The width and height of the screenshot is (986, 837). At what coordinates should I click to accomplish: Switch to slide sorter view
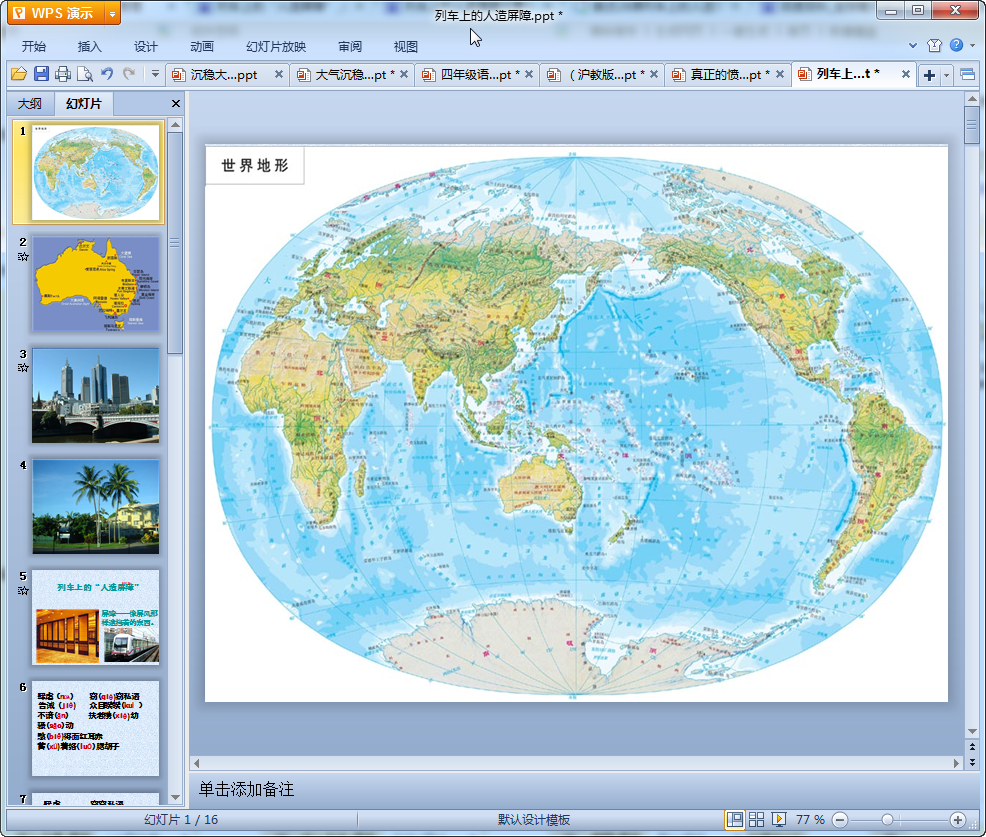[757, 820]
